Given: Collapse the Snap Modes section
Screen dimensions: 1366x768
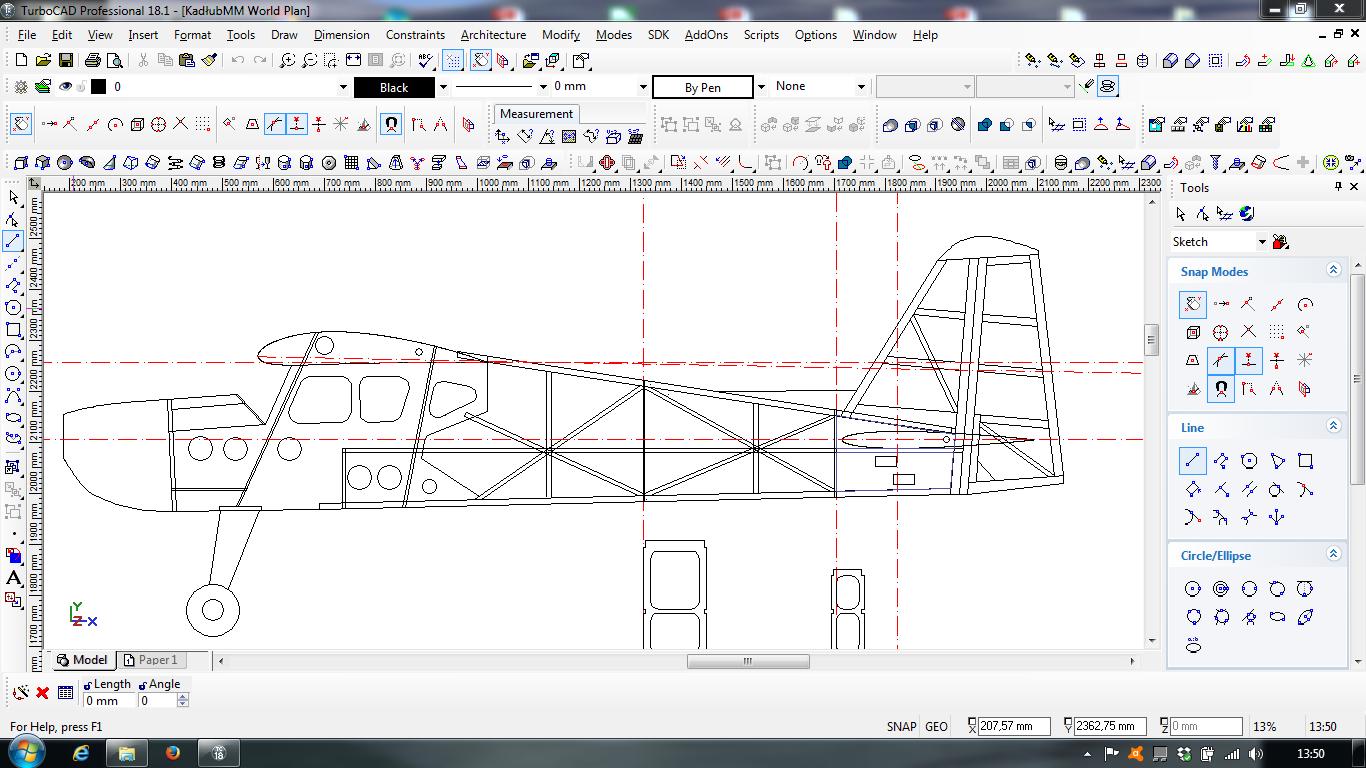Looking at the screenshot, I should click(1332, 271).
